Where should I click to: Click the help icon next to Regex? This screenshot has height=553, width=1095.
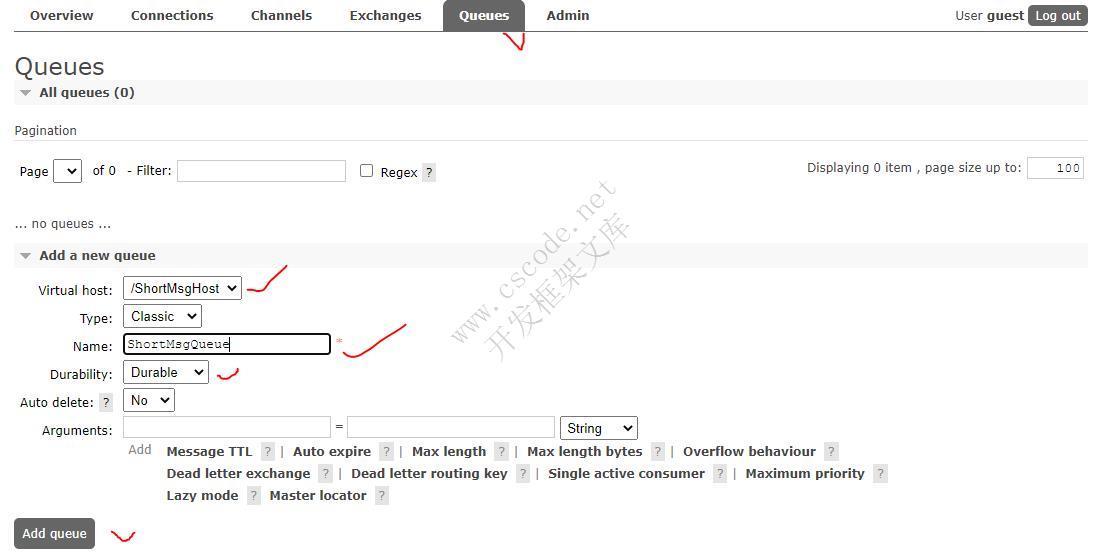point(429,172)
